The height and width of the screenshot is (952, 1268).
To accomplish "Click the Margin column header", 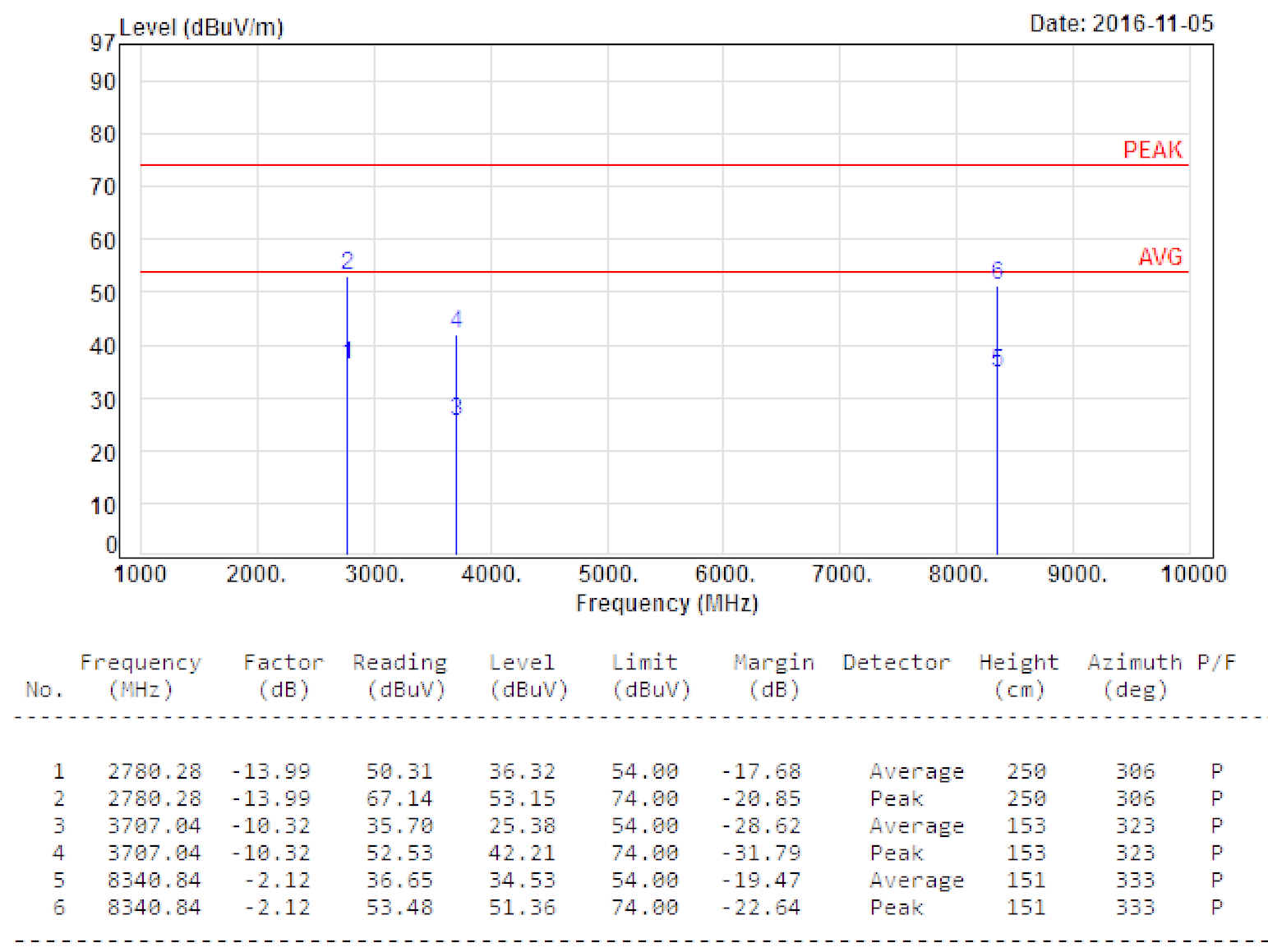I will pos(773,663).
